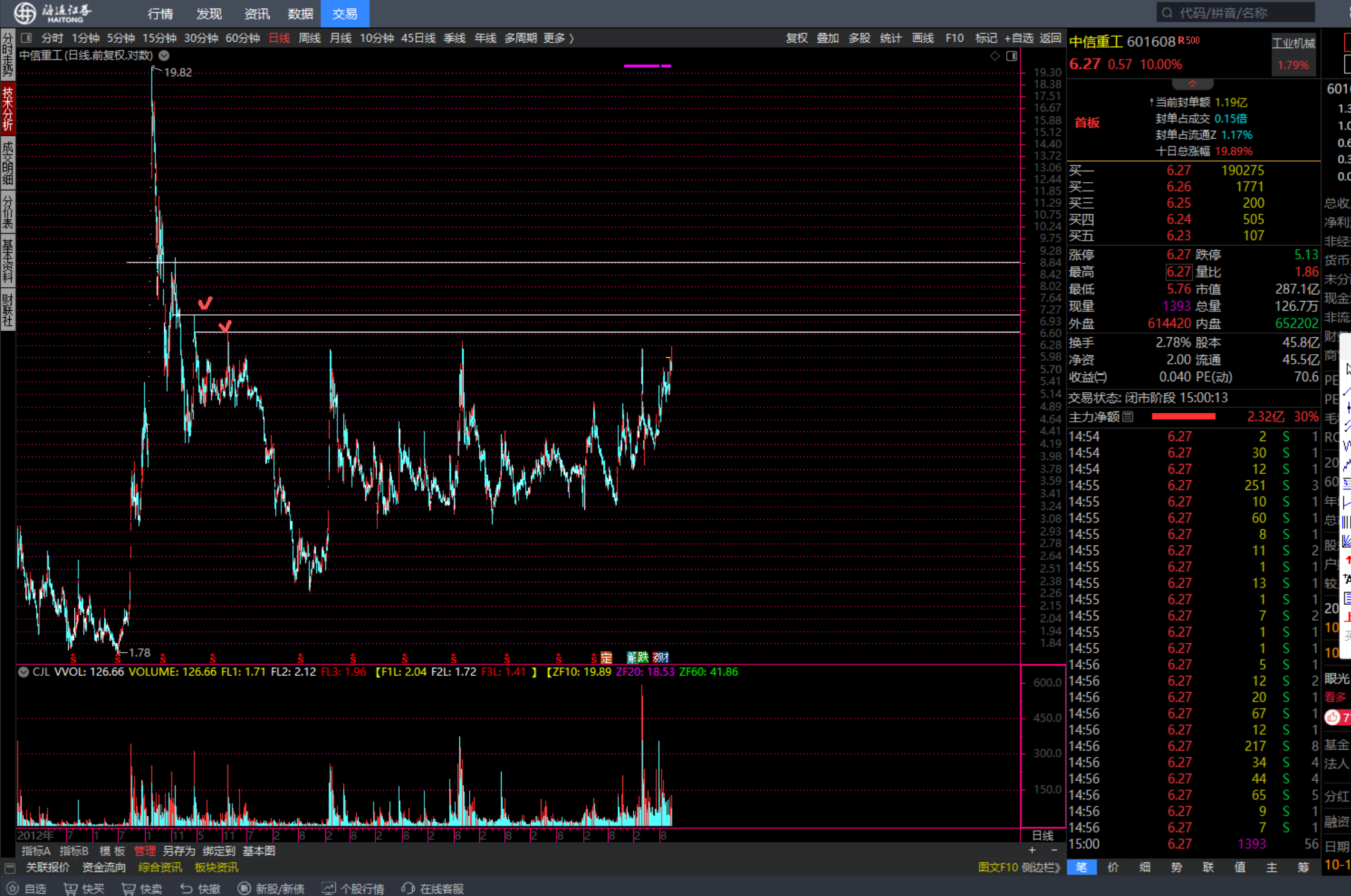This screenshot has width=1351, height=896.
Task: Click the 快卖 cart icon
Action: (129, 889)
